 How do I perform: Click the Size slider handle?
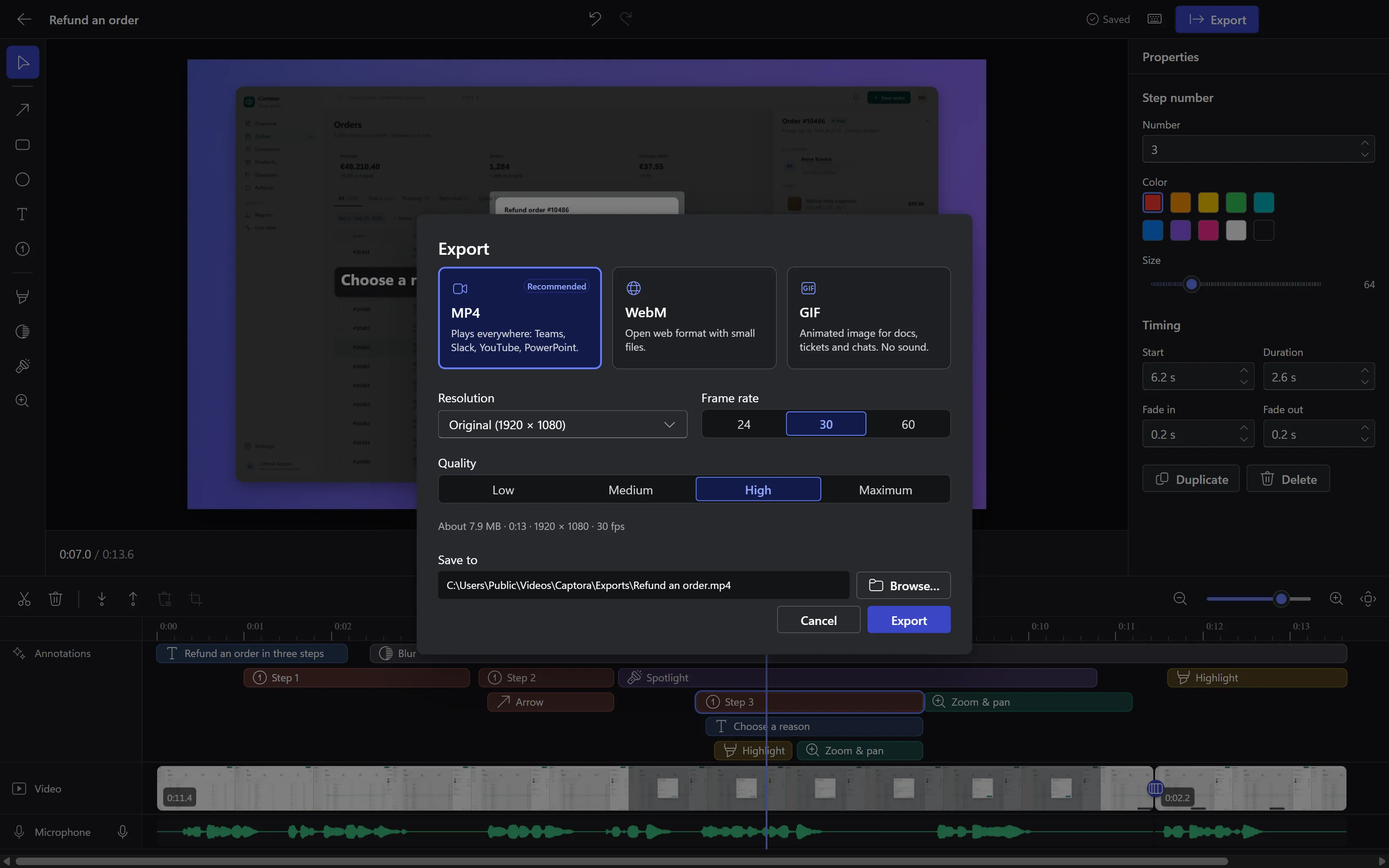pyautogui.click(x=1192, y=284)
